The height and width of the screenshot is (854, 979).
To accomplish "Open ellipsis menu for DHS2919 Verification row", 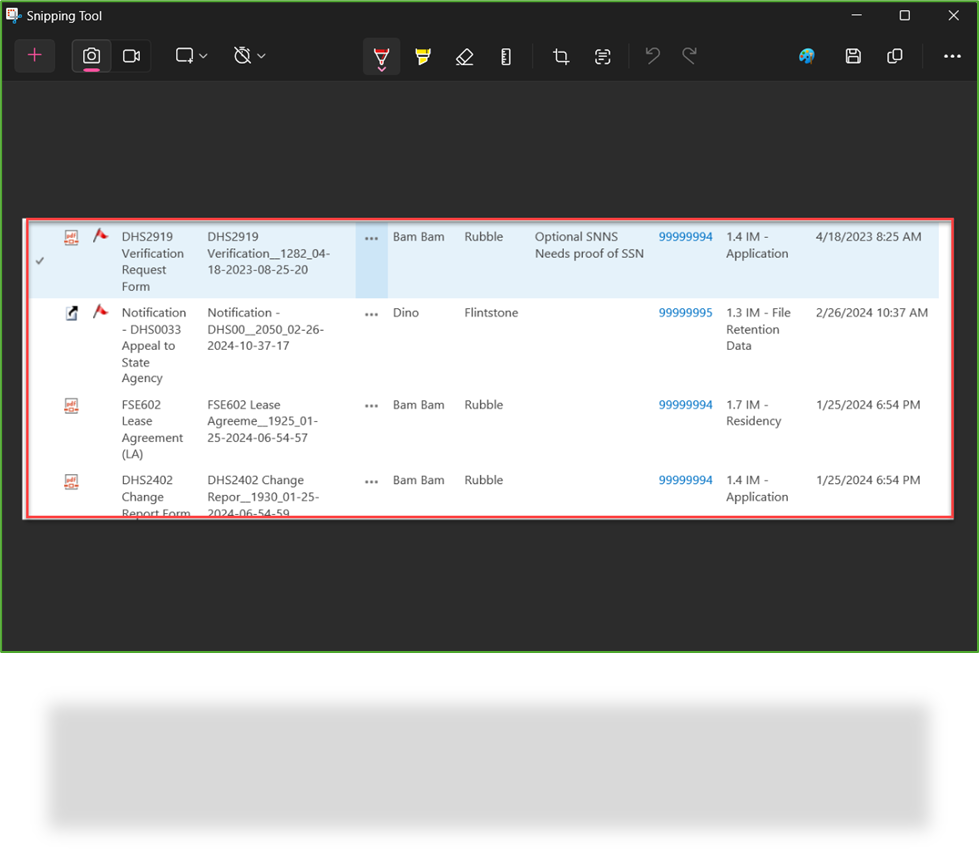I will coord(371,238).
